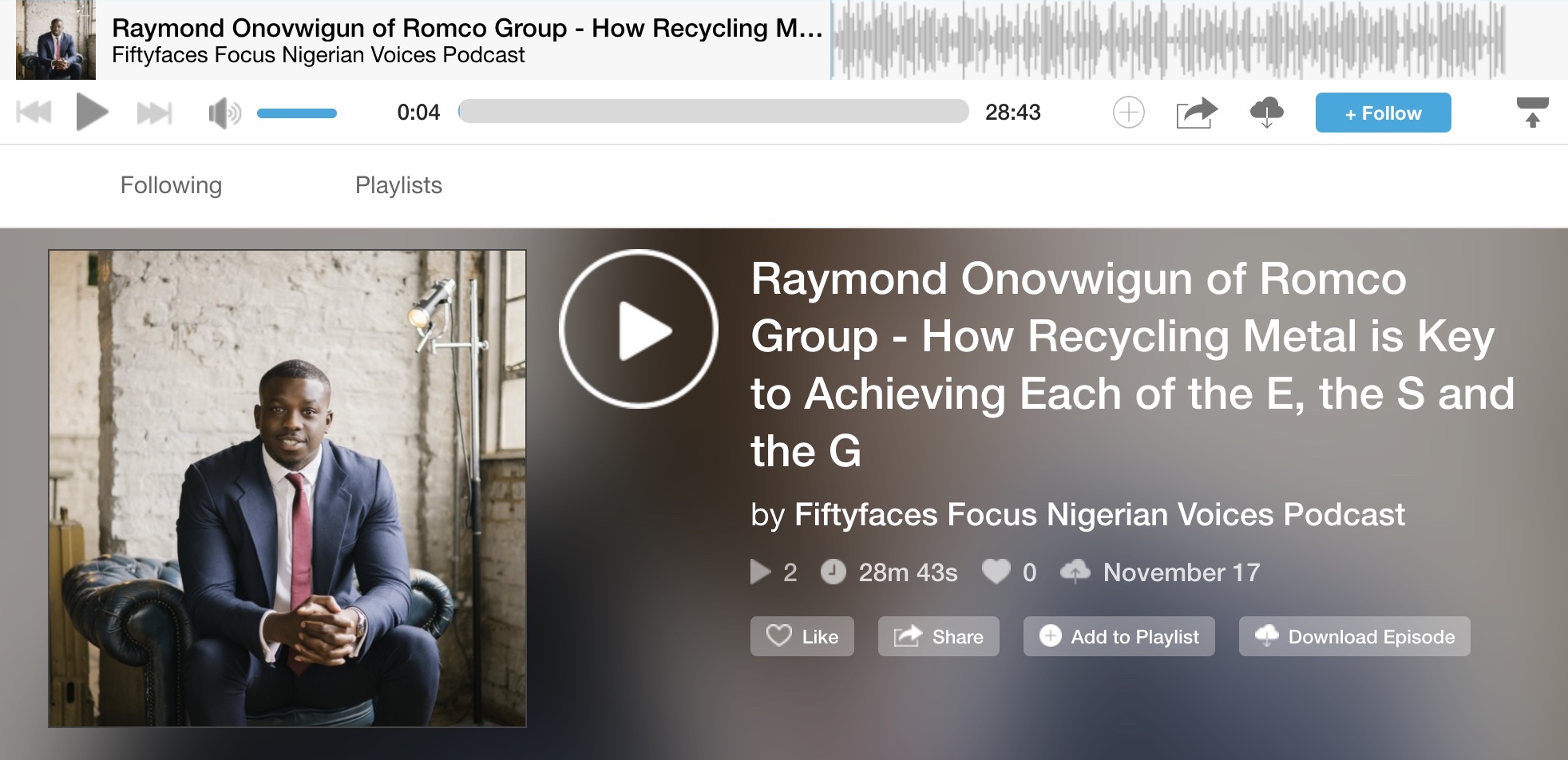Image resolution: width=1568 pixels, height=760 pixels.
Task: Open the Playlists tab
Action: (x=398, y=185)
